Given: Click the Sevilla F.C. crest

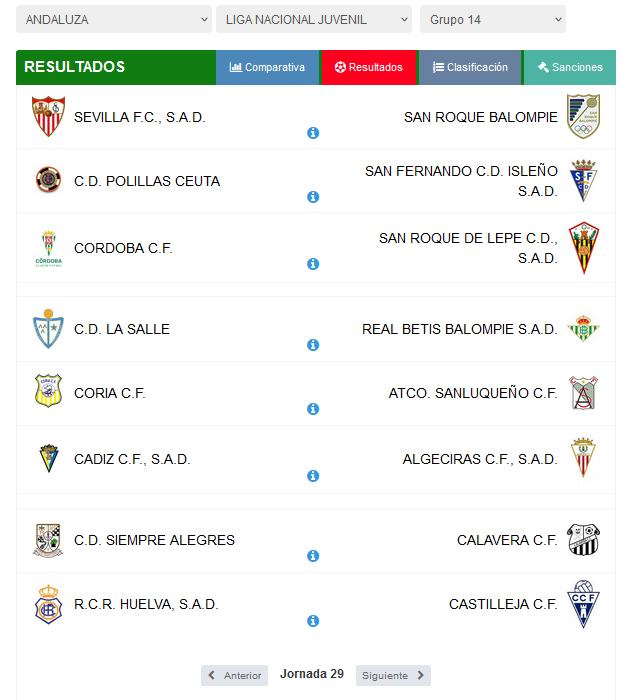Looking at the screenshot, I should coord(48,116).
